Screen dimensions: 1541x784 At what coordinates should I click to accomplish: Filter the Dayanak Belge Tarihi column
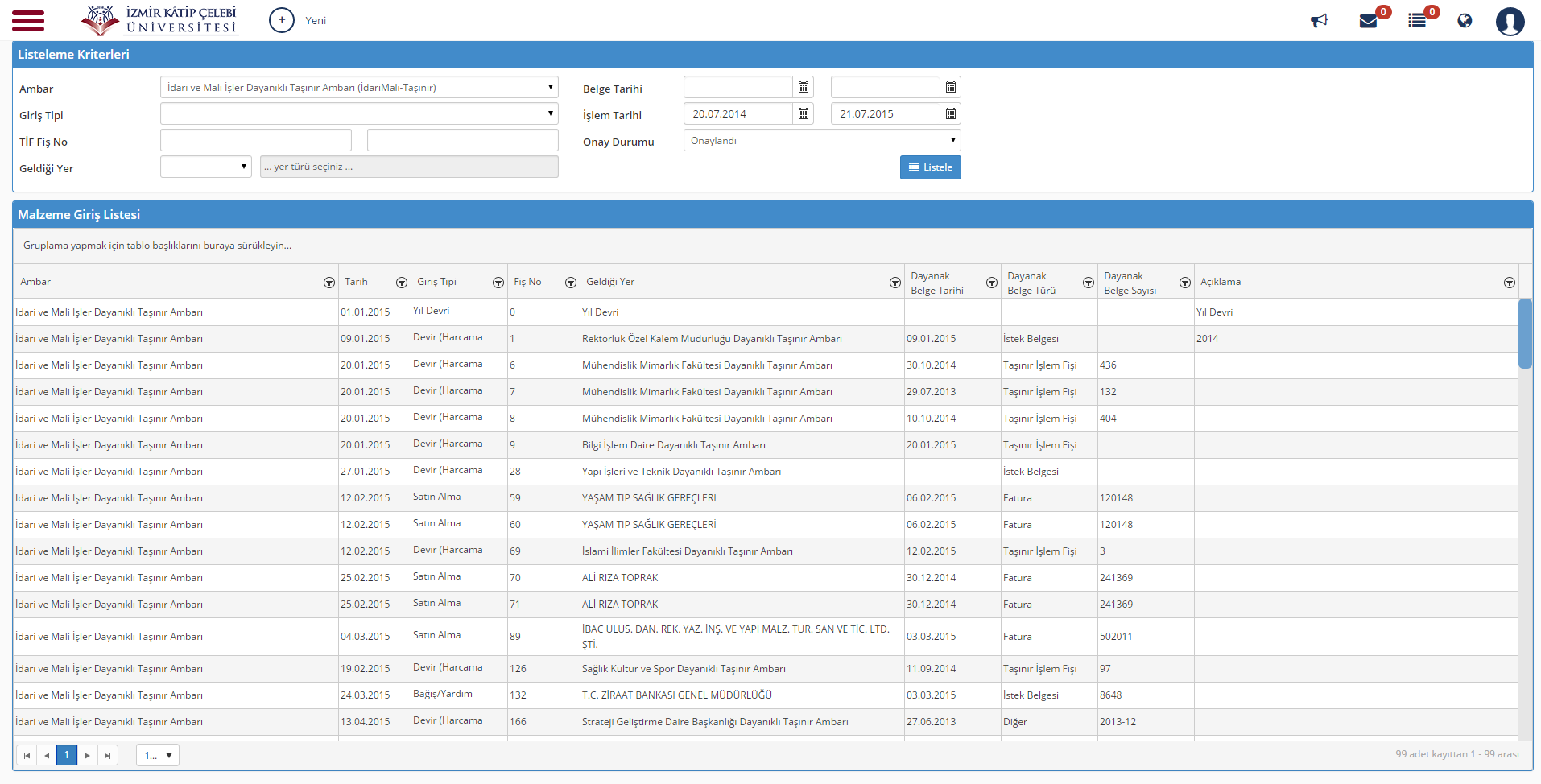[992, 283]
